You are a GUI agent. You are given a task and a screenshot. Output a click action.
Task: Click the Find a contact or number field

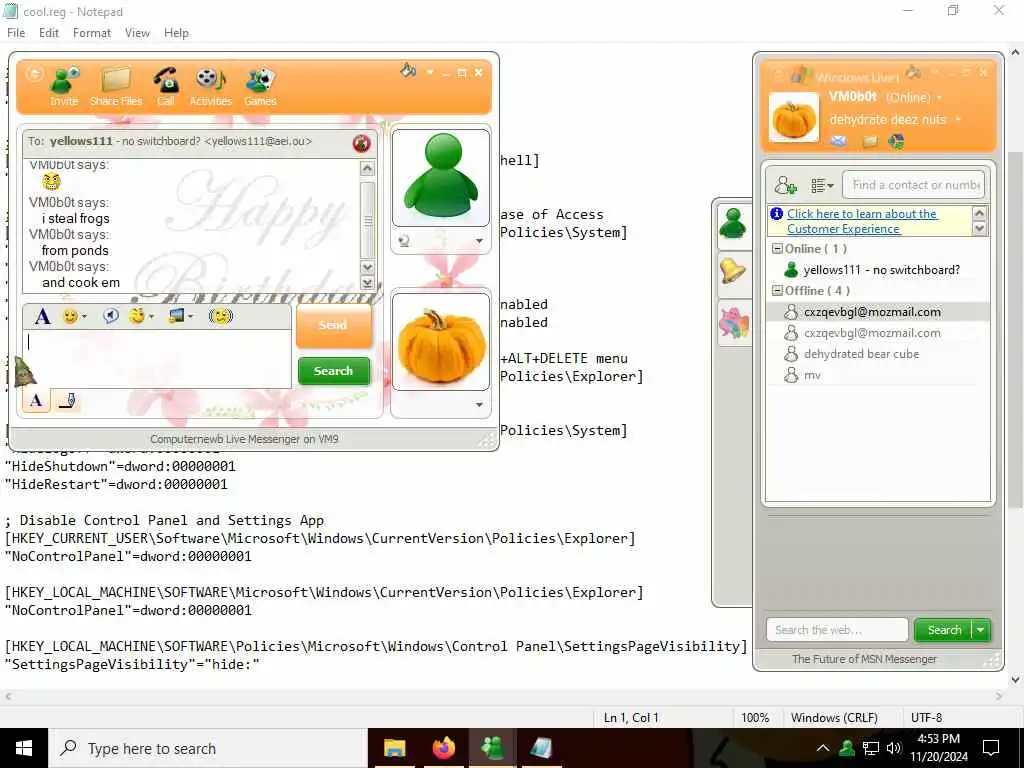click(914, 185)
